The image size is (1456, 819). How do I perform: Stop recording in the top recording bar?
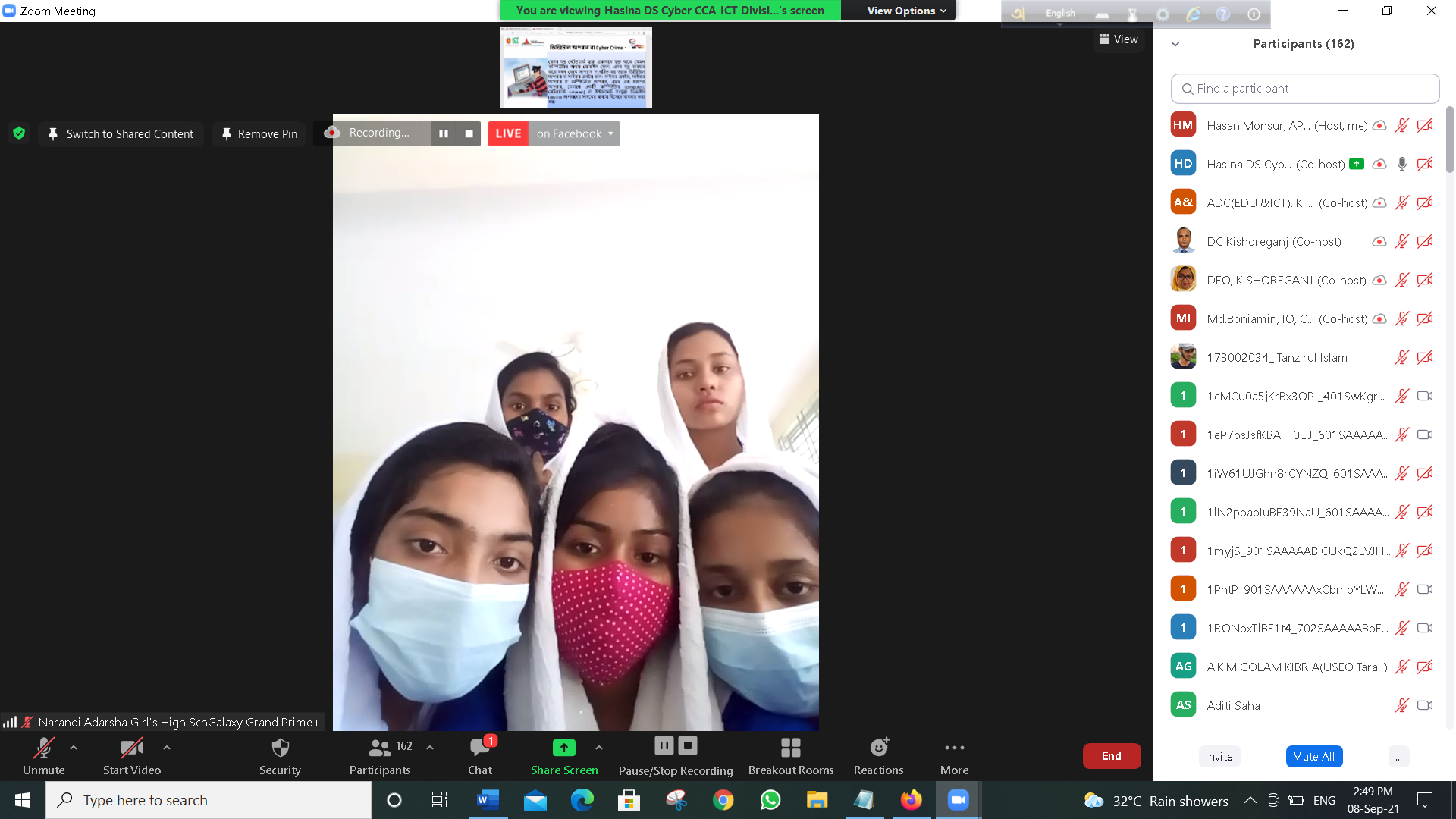point(469,133)
